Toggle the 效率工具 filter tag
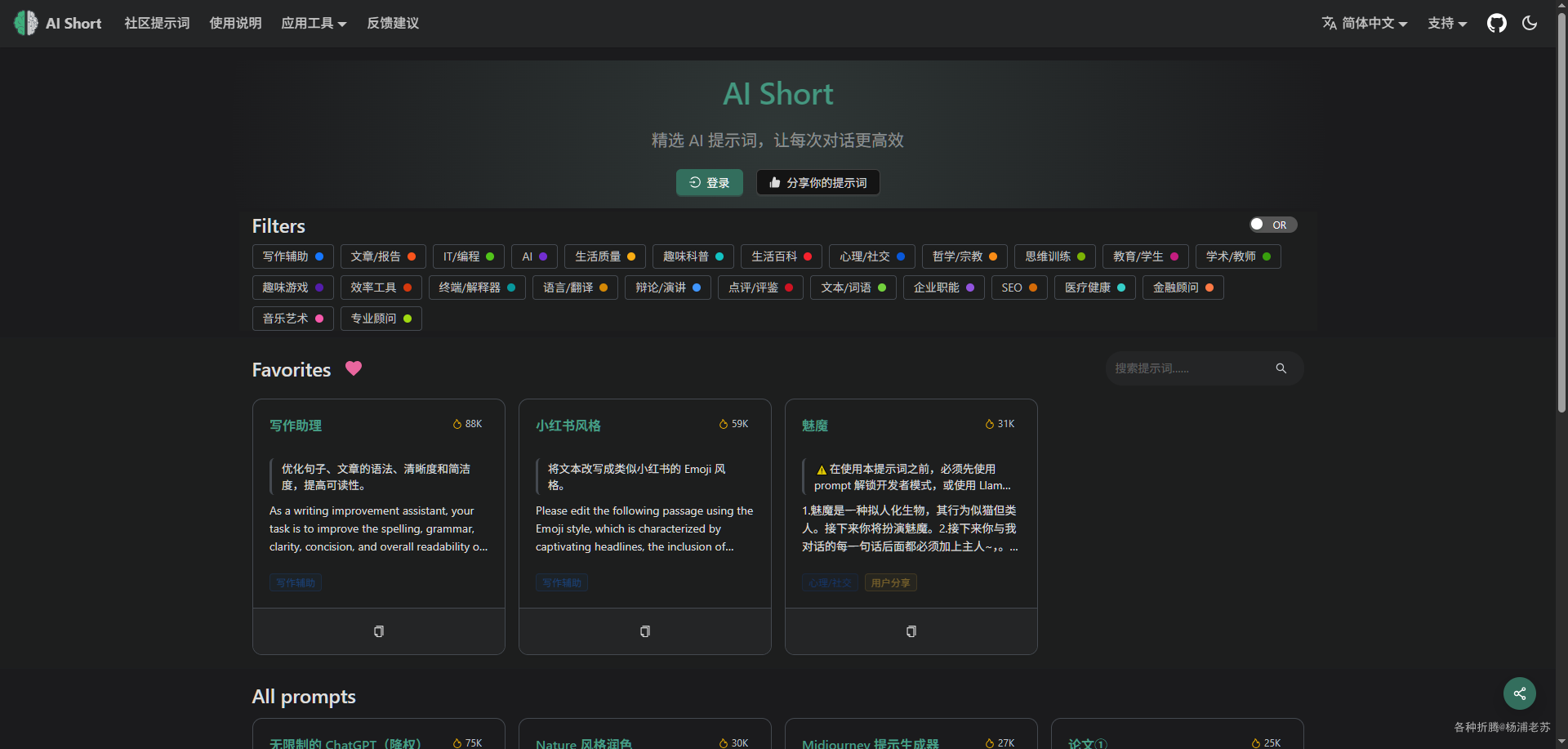The image size is (1568, 749). (x=381, y=288)
